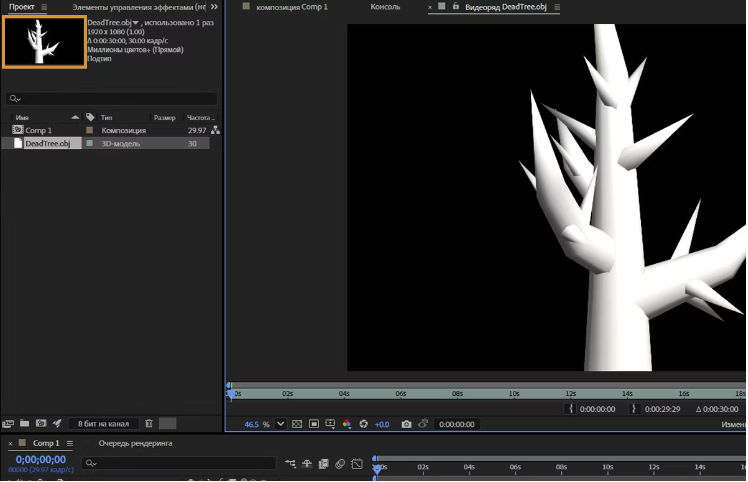The width and height of the screenshot is (748, 482).
Task: Toggle transparency grid in footage viewer
Action: 297,424
